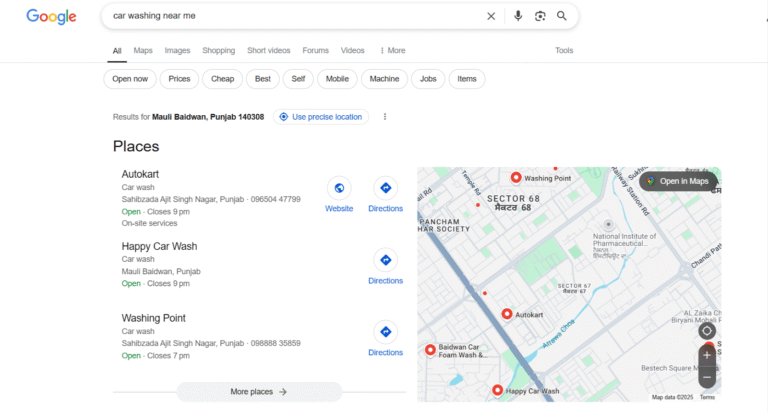This screenshot has height=412, width=768.
Task: Zoom in the map with plus button
Action: click(x=707, y=356)
